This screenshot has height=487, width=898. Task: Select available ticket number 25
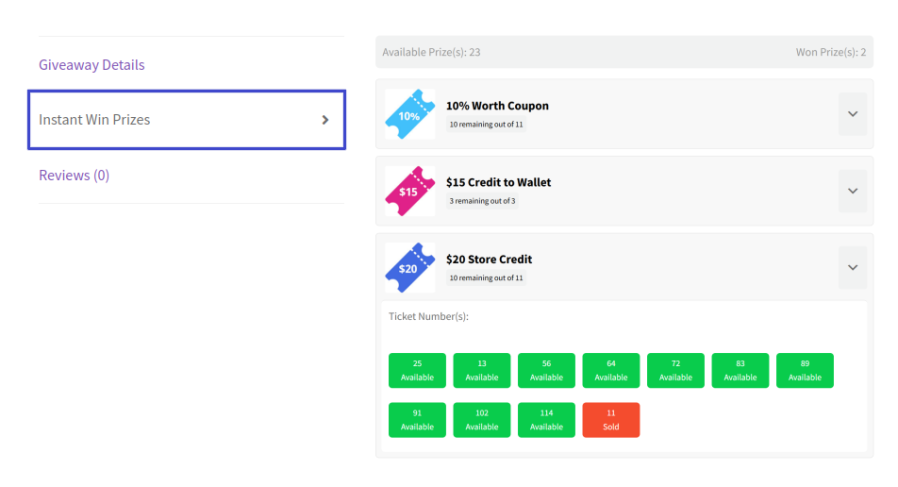417,370
